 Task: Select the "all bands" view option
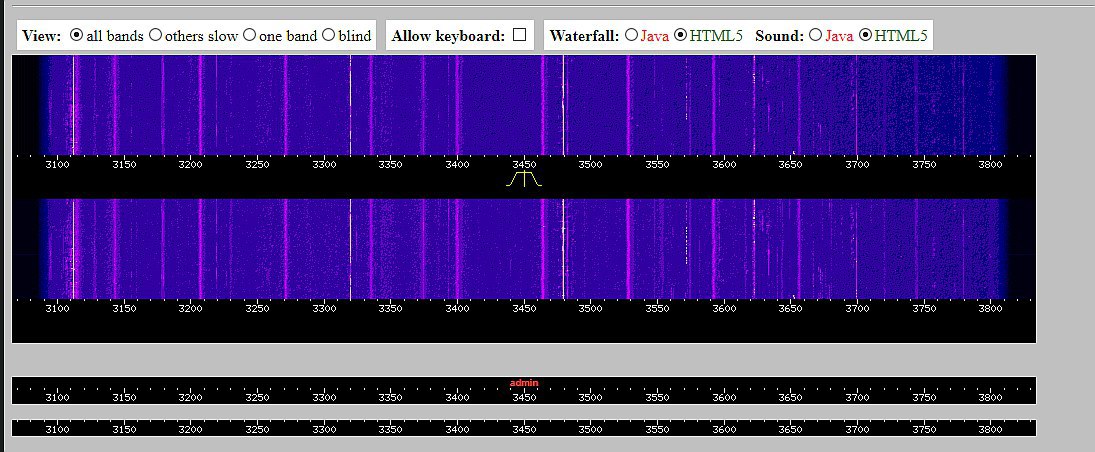78,35
